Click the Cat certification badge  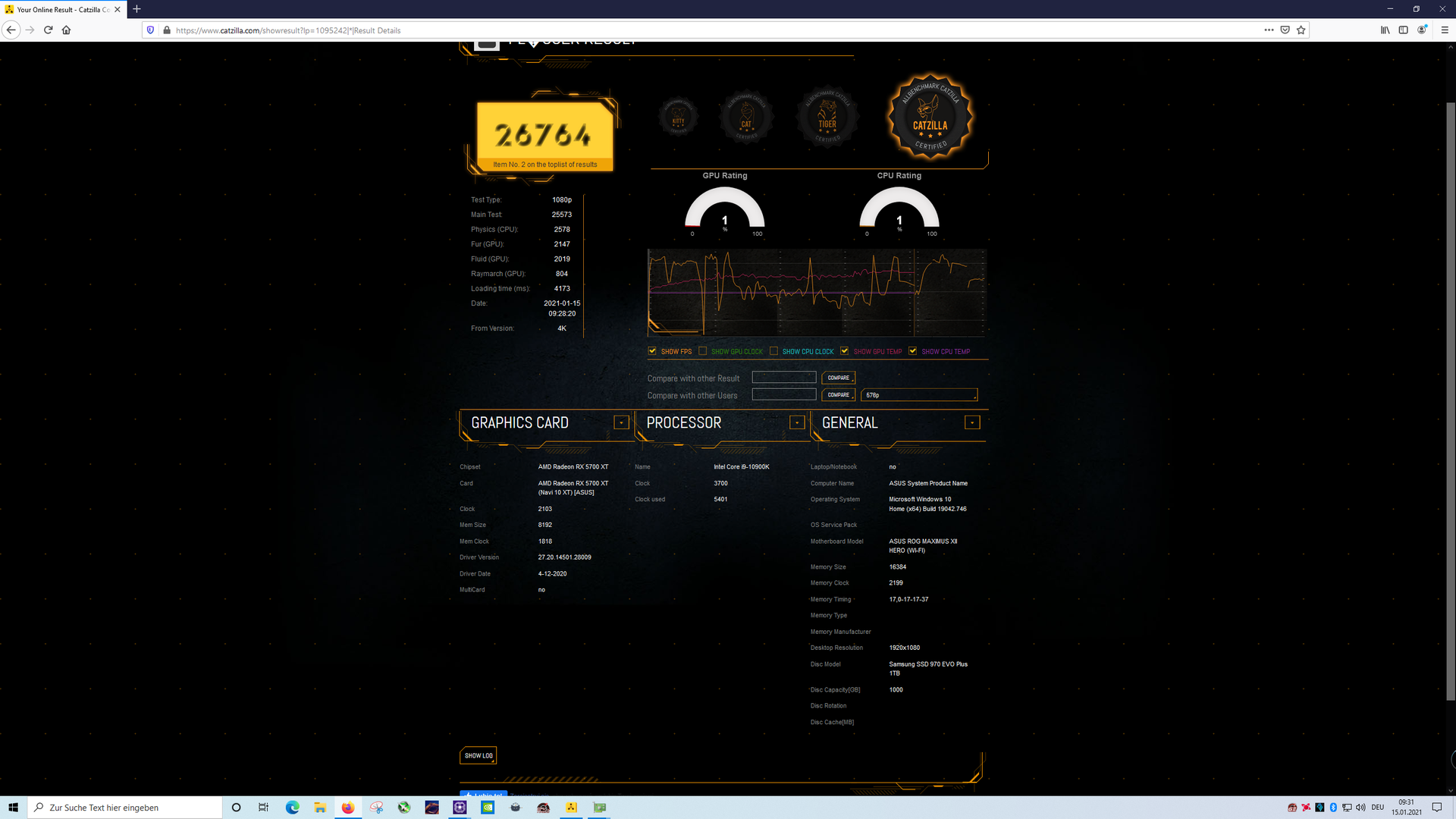746,118
